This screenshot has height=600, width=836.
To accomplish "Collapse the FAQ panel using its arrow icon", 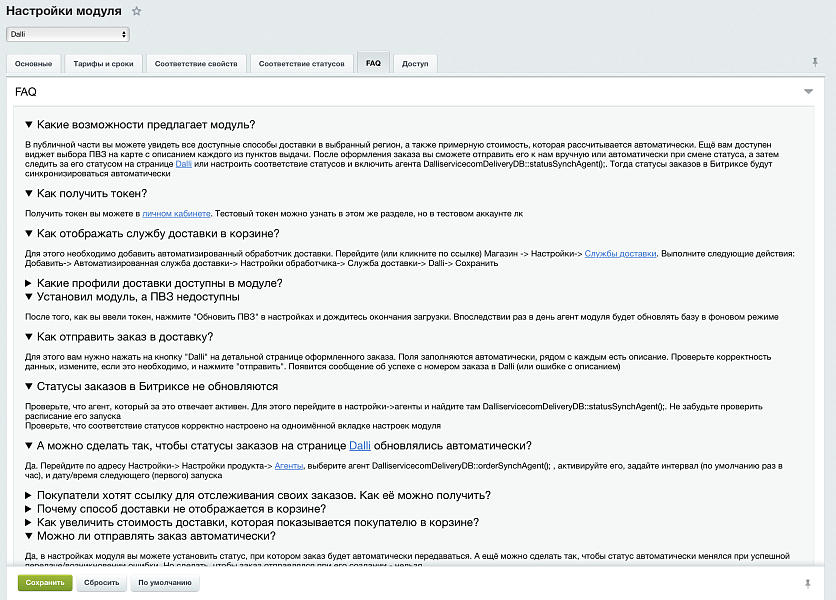I will click(806, 91).
